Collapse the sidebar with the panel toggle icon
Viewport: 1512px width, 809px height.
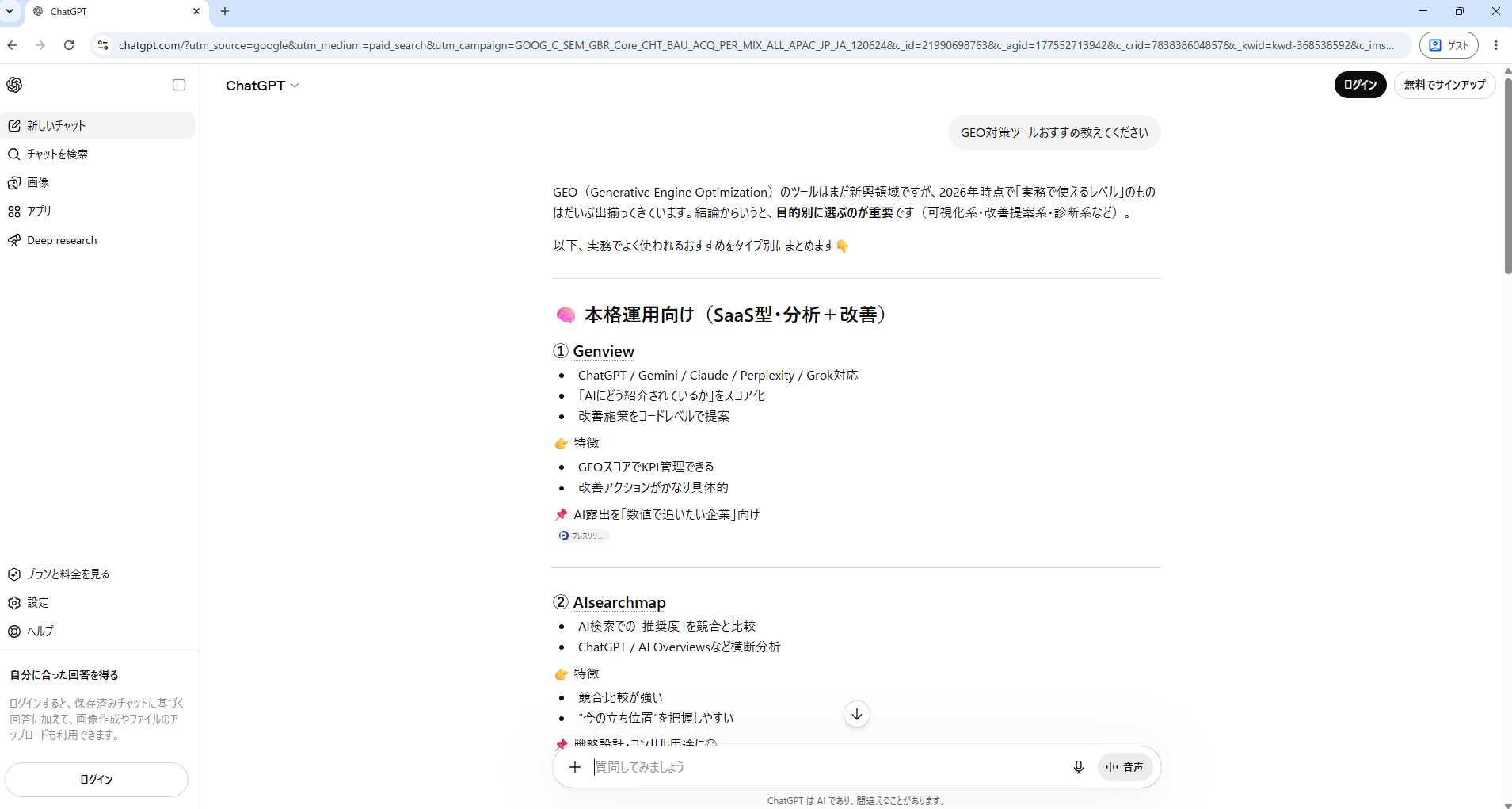point(179,85)
